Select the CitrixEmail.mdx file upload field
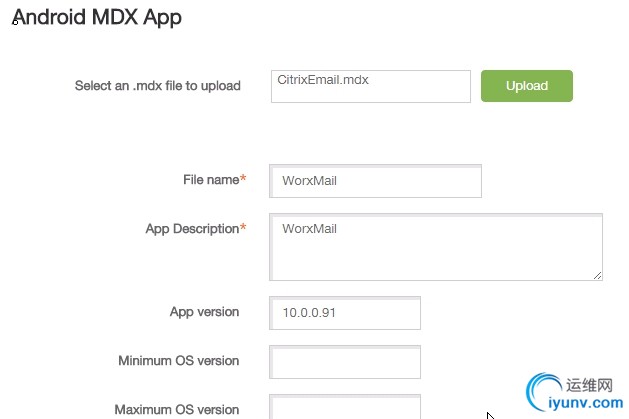Viewport: 629px width, 419px height. point(371,86)
